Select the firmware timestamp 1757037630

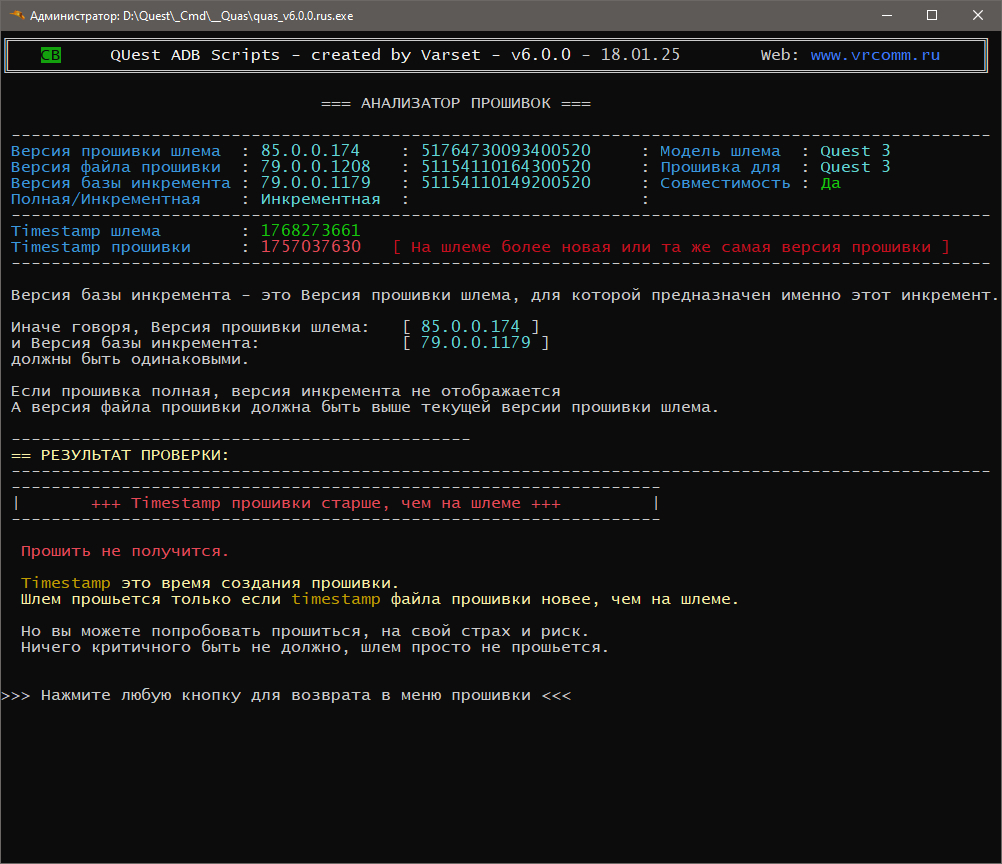click(x=310, y=247)
